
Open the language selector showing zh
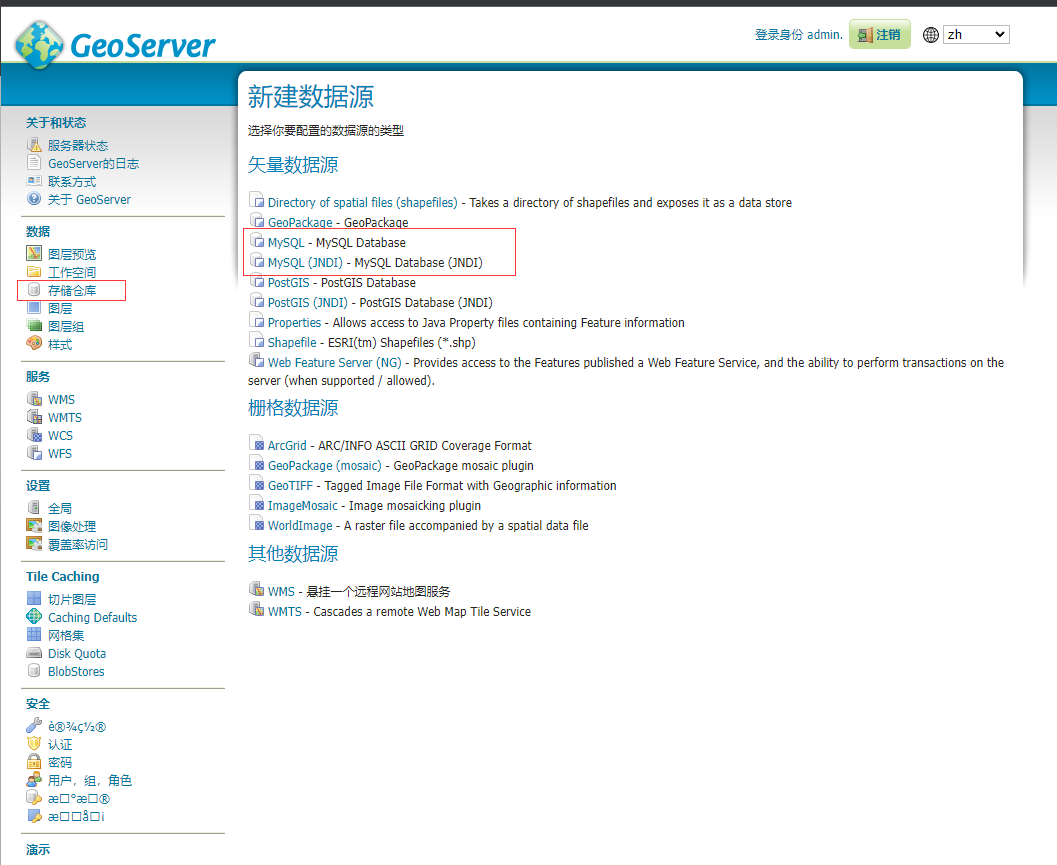pos(975,34)
